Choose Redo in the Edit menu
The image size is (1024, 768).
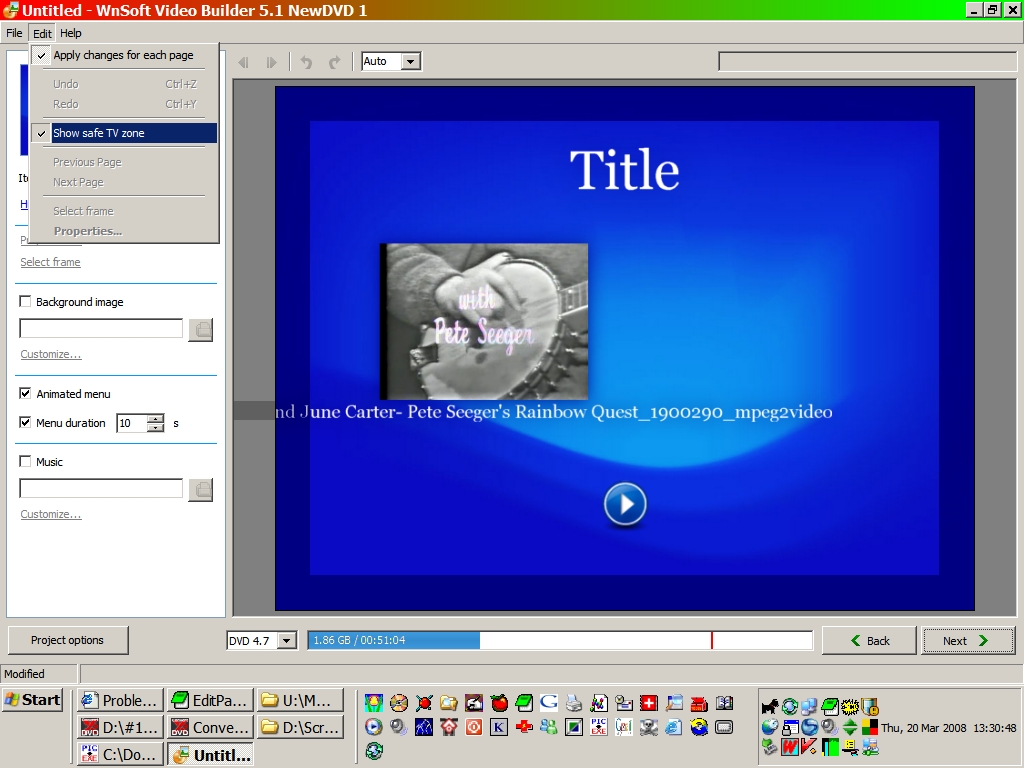point(124,104)
